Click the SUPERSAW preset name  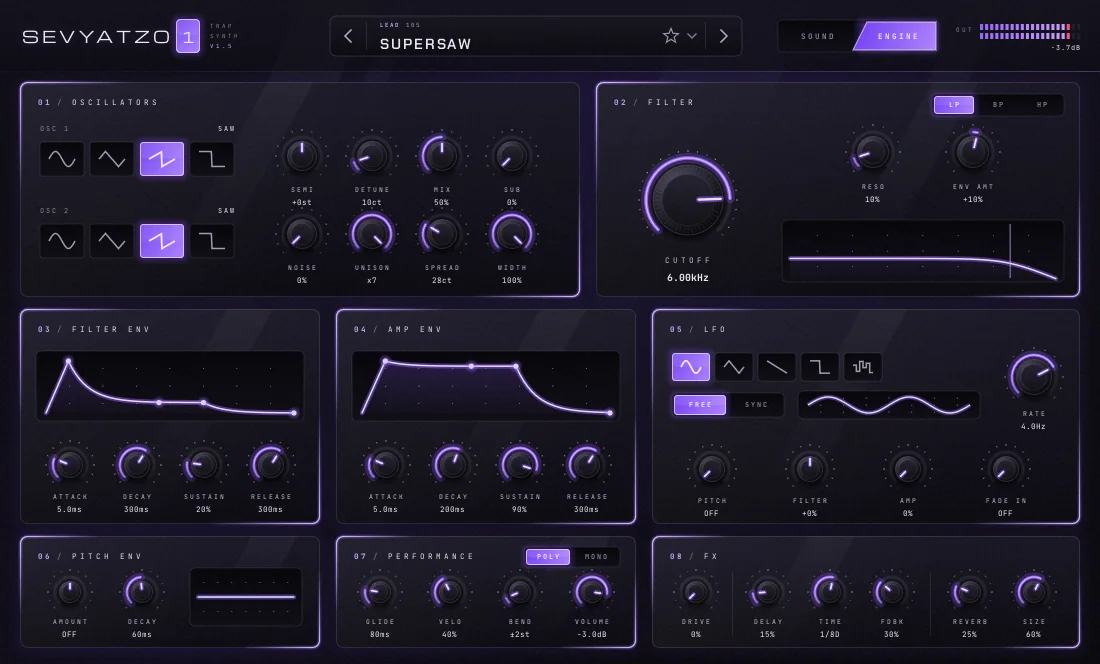pos(425,43)
